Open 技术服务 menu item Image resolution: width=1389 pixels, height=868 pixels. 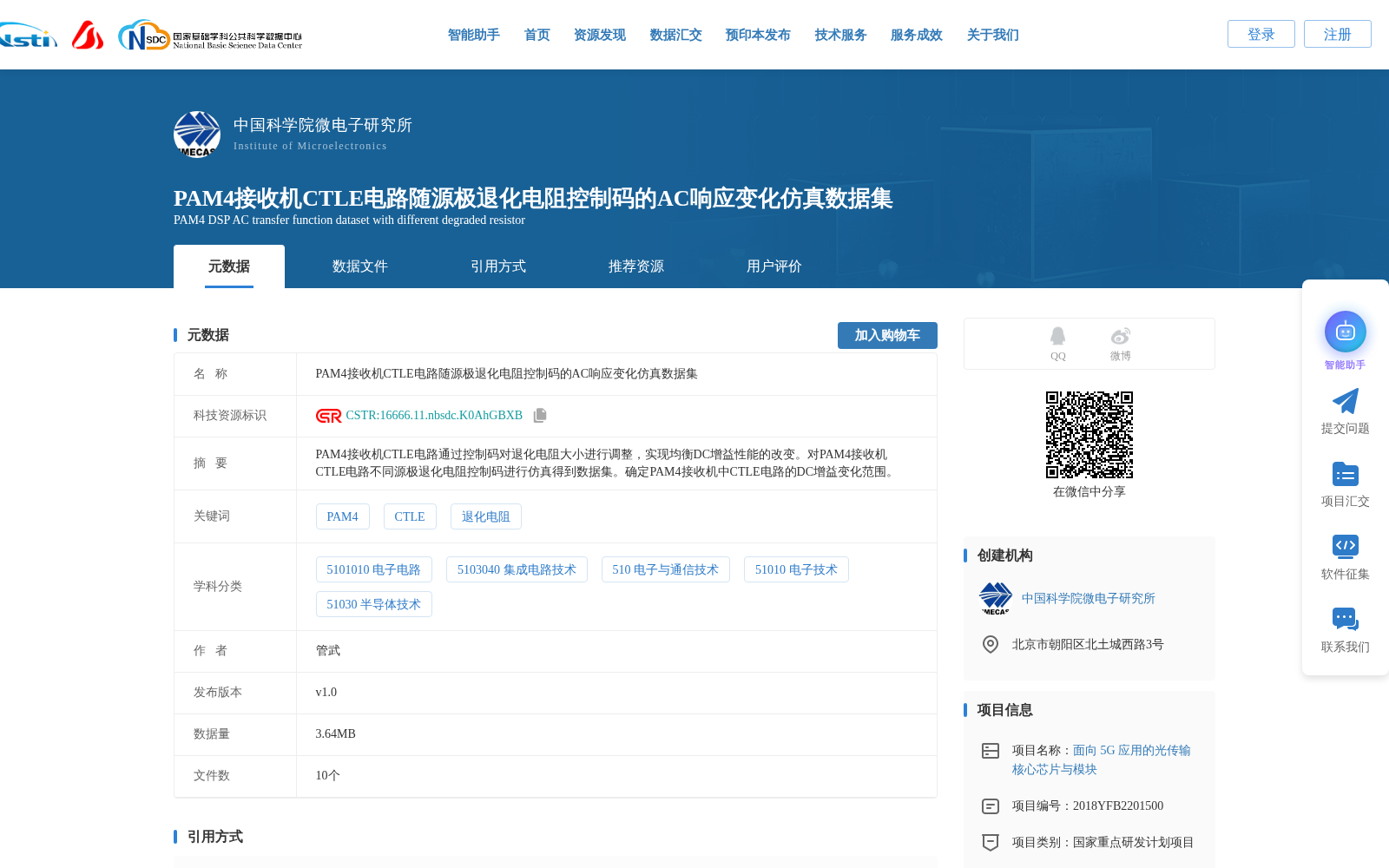tap(841, 35)
